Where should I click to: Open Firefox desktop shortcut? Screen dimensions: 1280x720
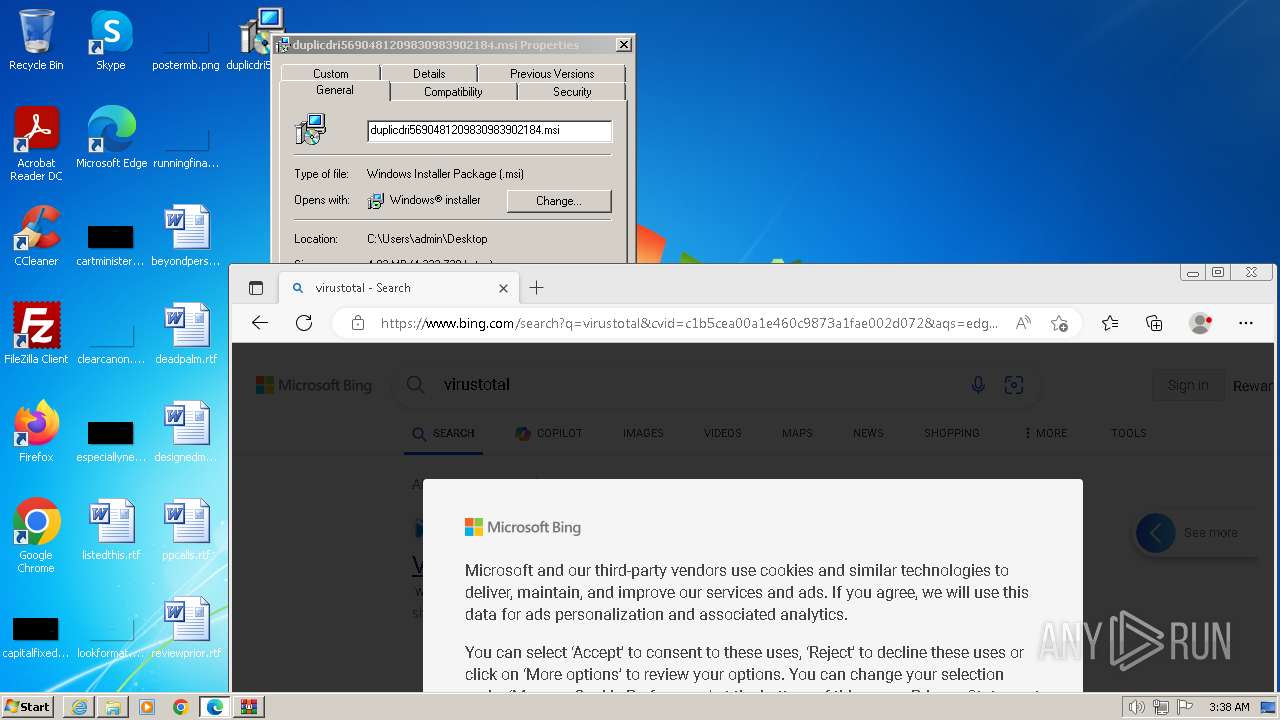tap(36, 432)
